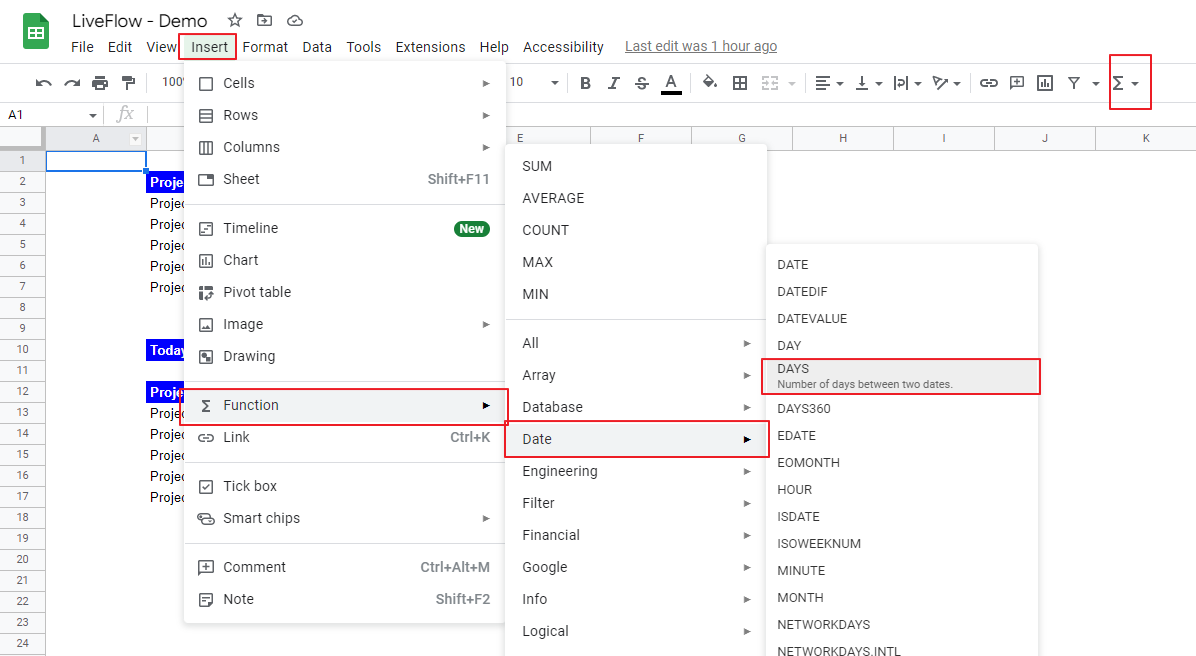Image resolution: width=1196 pixels, height=656 pixels.
Task: Choose Pivot table from Insert menu
Action: (344, 292)
